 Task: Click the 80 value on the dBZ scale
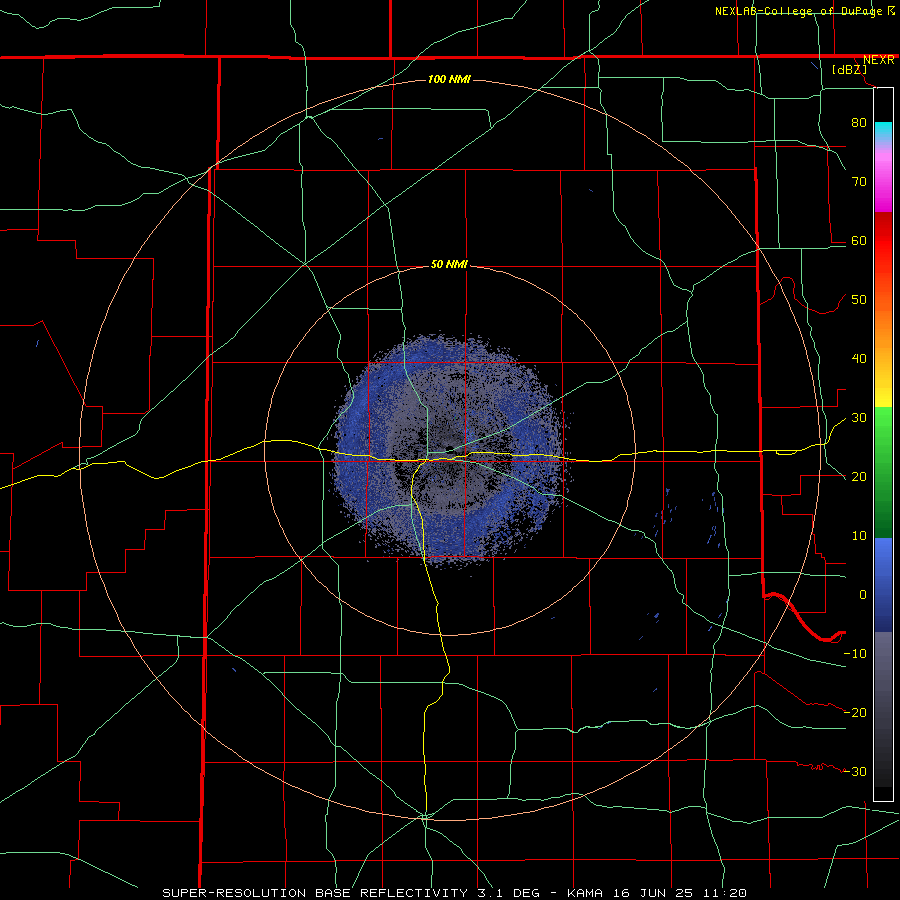coord(859,122)
